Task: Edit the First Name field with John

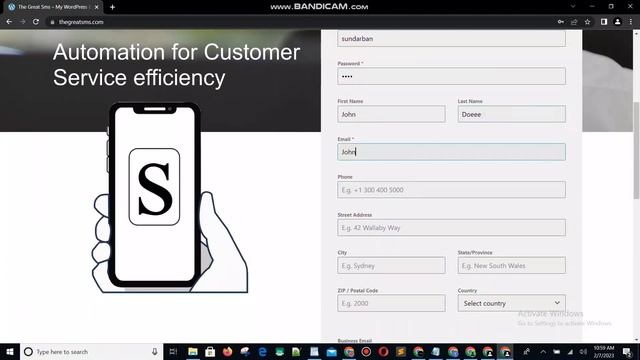Action: pyautogui.click(x=391, y=114)
